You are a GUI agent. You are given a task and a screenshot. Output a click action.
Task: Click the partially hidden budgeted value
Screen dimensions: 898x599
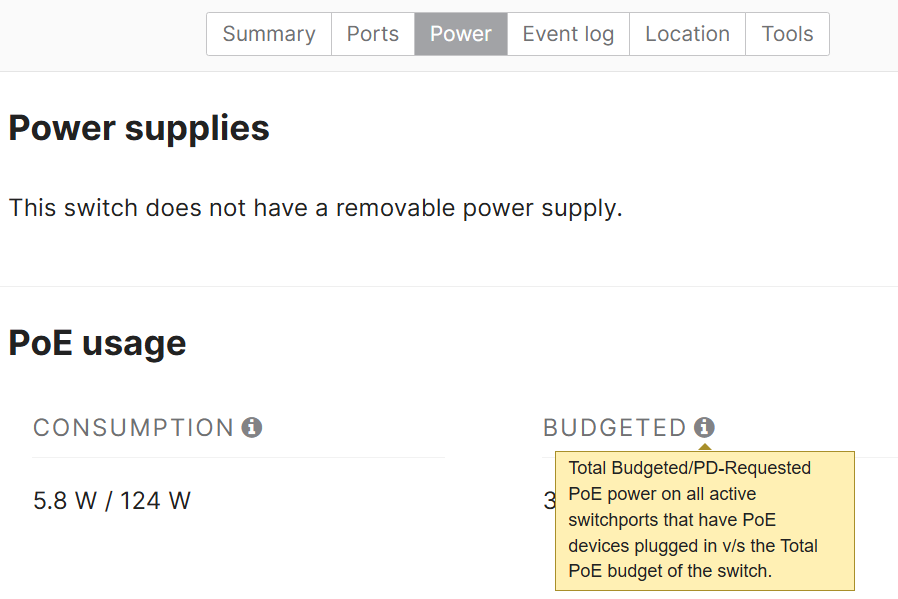coord(549,501)
